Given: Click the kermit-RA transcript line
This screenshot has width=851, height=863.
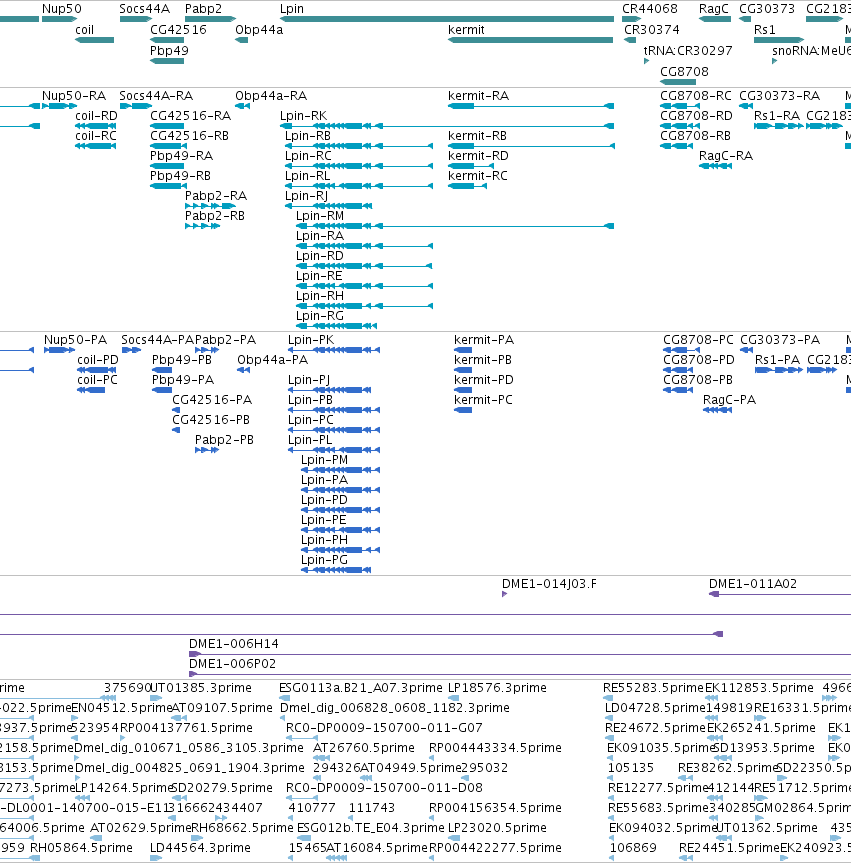Looking at the screenshot, I should (531, 106).
